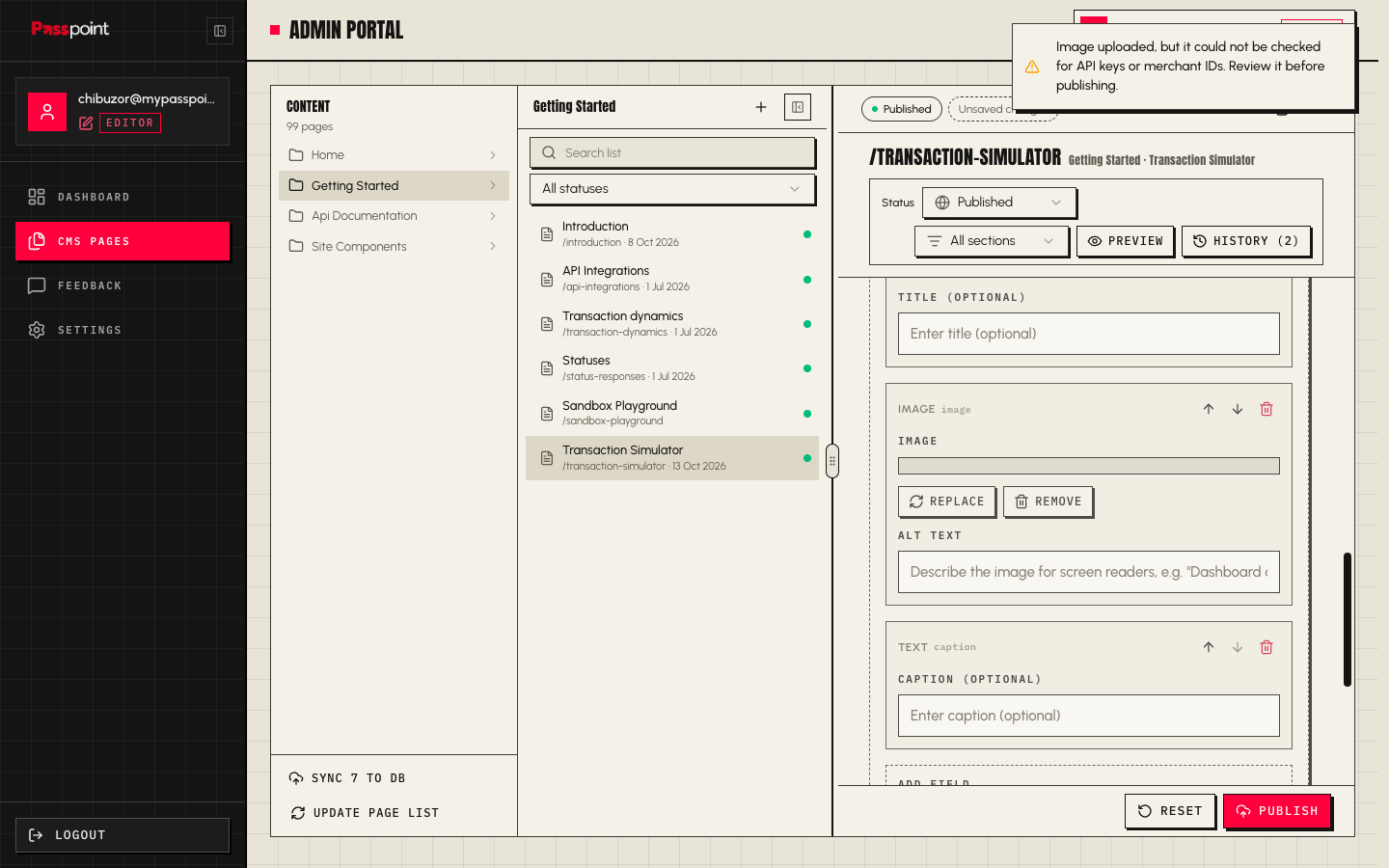Expand the Getting Started folder chevron
This screenshot has height=868, width=1389.
click(493, 186)
